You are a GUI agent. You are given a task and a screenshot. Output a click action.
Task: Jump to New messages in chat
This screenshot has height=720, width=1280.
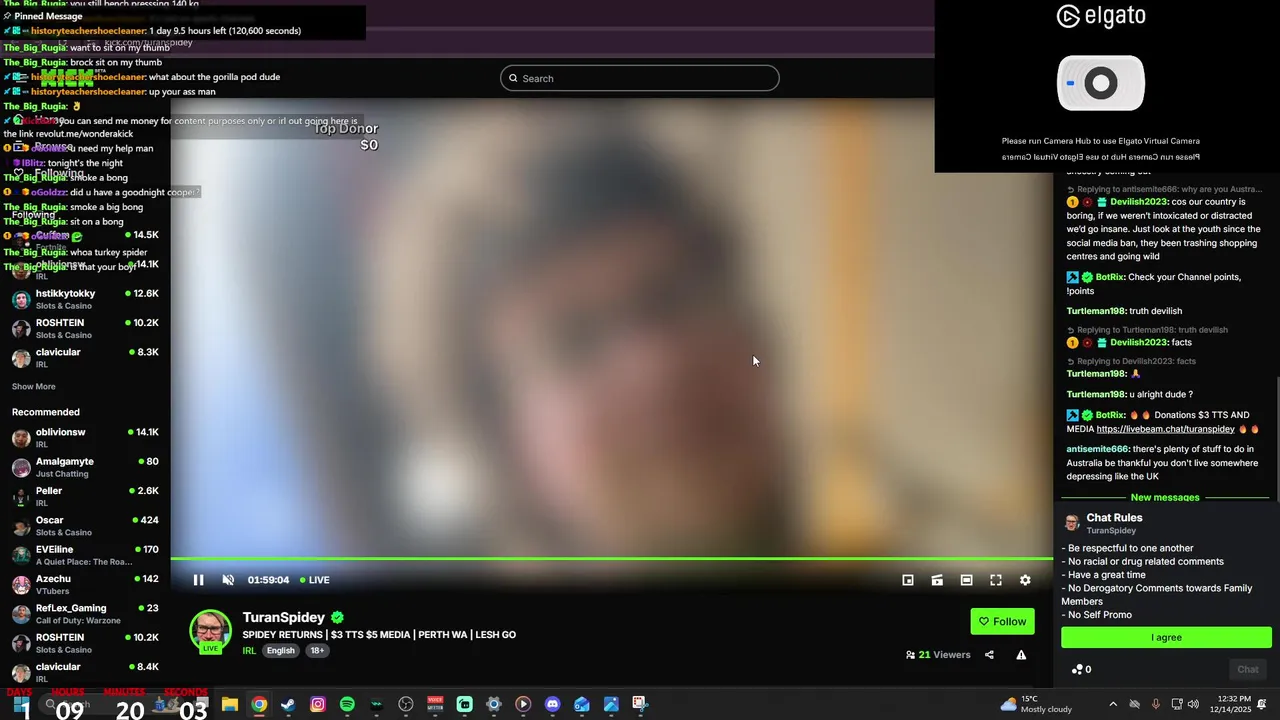(x=1165, y=497)
